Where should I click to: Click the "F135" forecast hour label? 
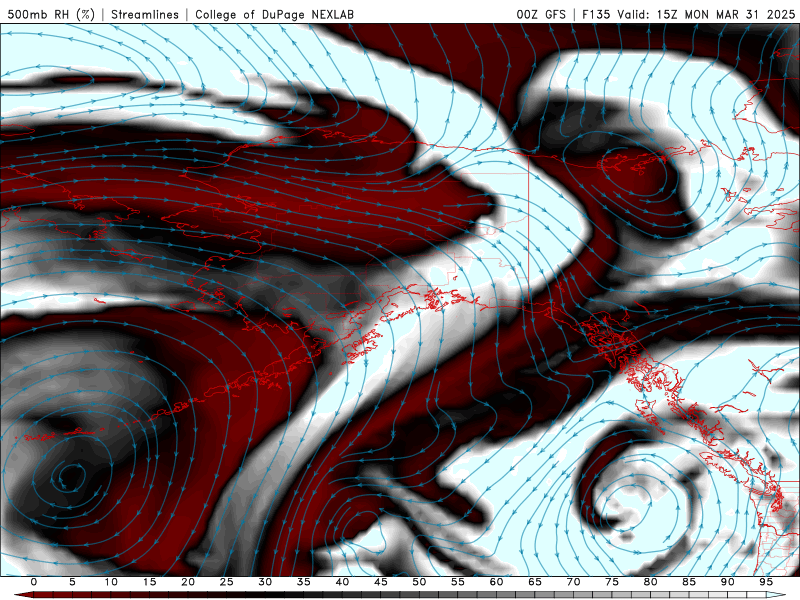(x=596, y=14)
